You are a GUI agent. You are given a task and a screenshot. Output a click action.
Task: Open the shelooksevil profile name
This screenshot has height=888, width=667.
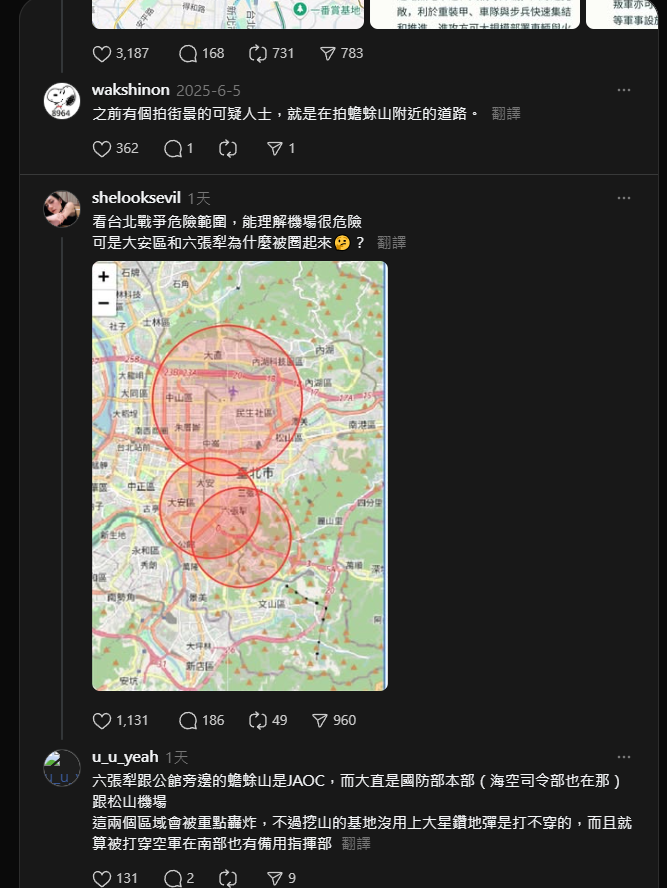pos(136,198)
